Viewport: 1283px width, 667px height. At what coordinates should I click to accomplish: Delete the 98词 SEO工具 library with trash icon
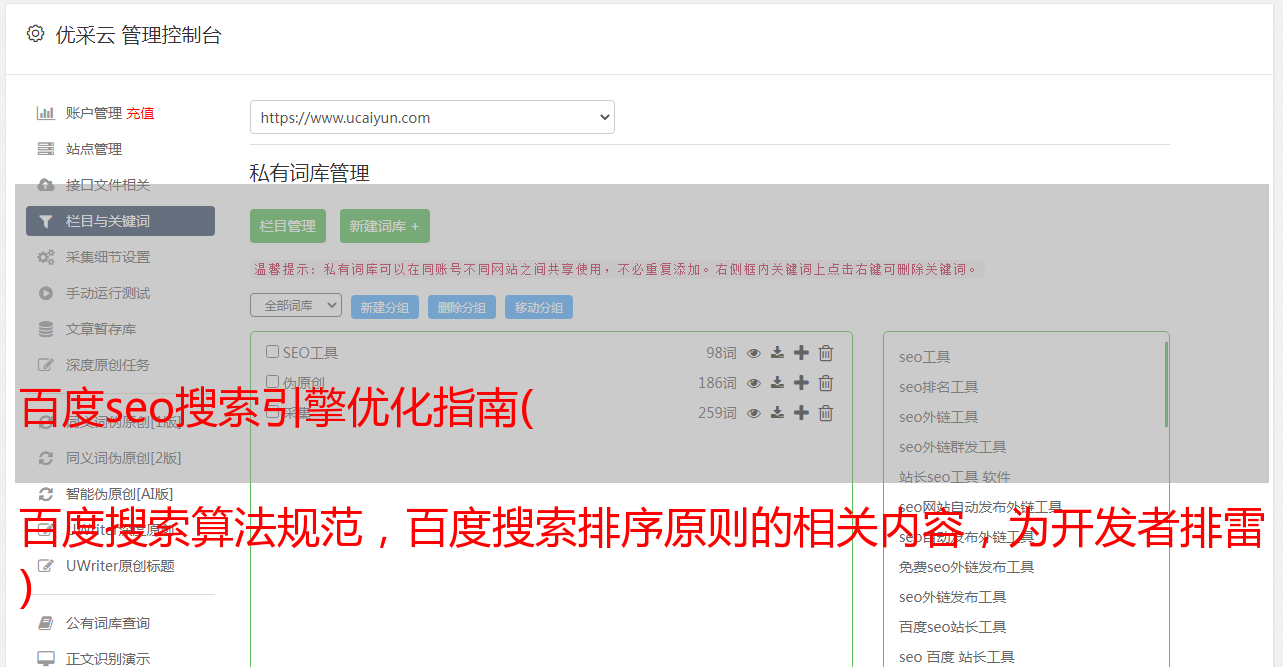click(826, 353)
